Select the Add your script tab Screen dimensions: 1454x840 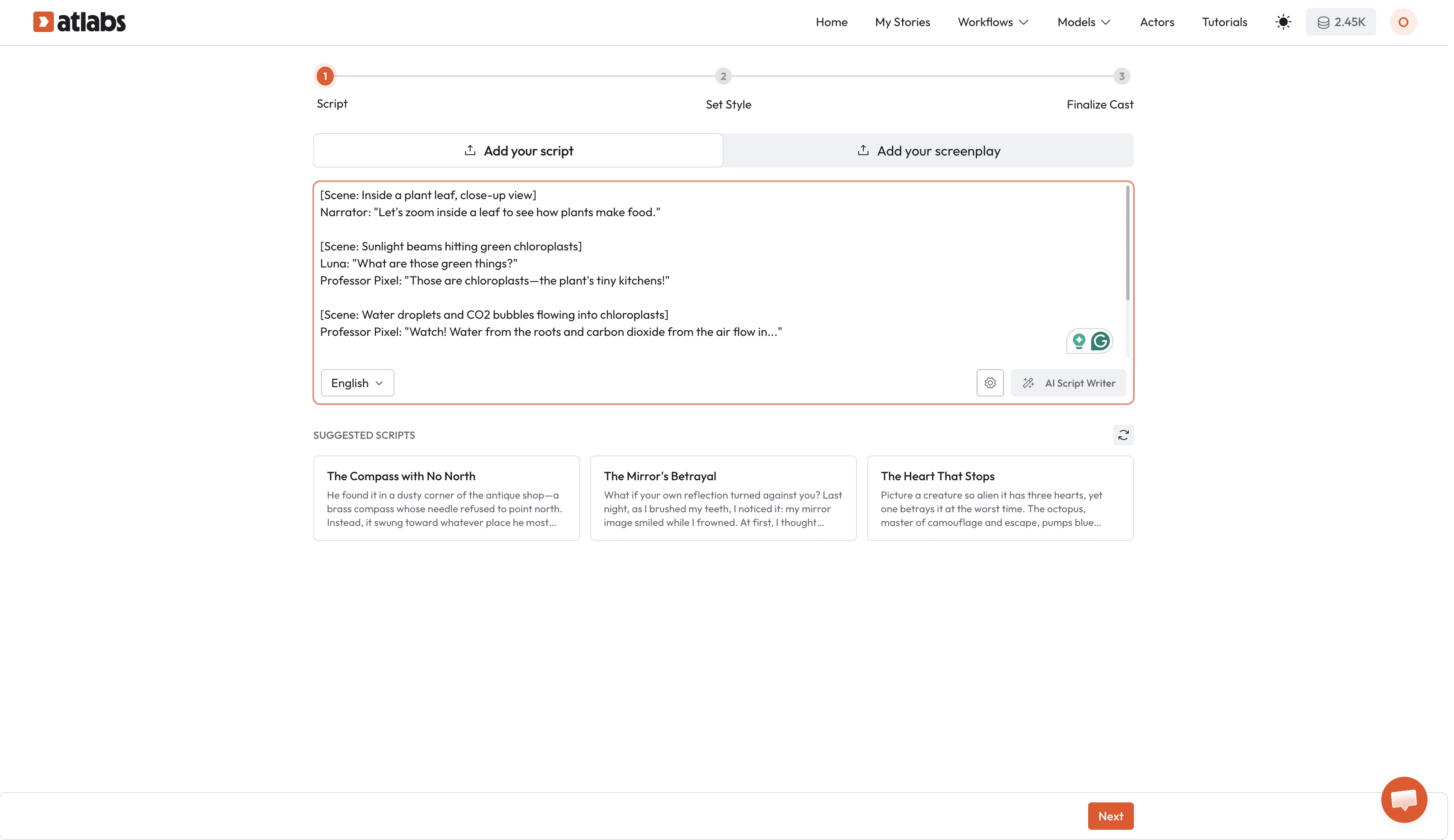[518, 150]
